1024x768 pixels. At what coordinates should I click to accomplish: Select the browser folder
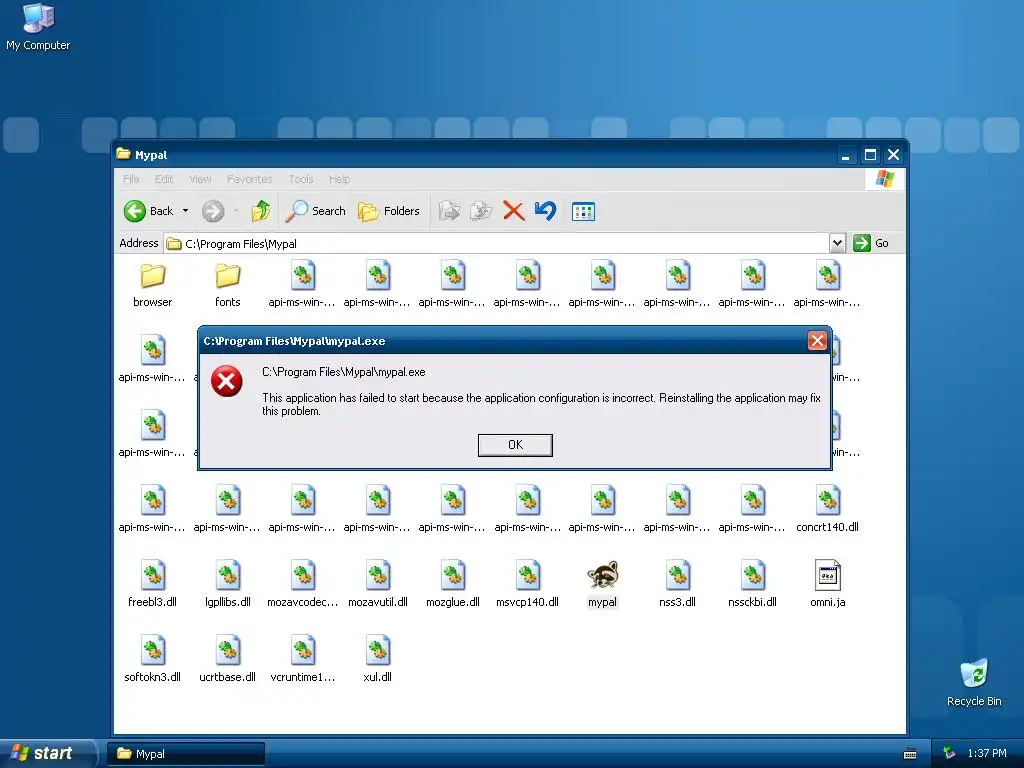[153, 285]
